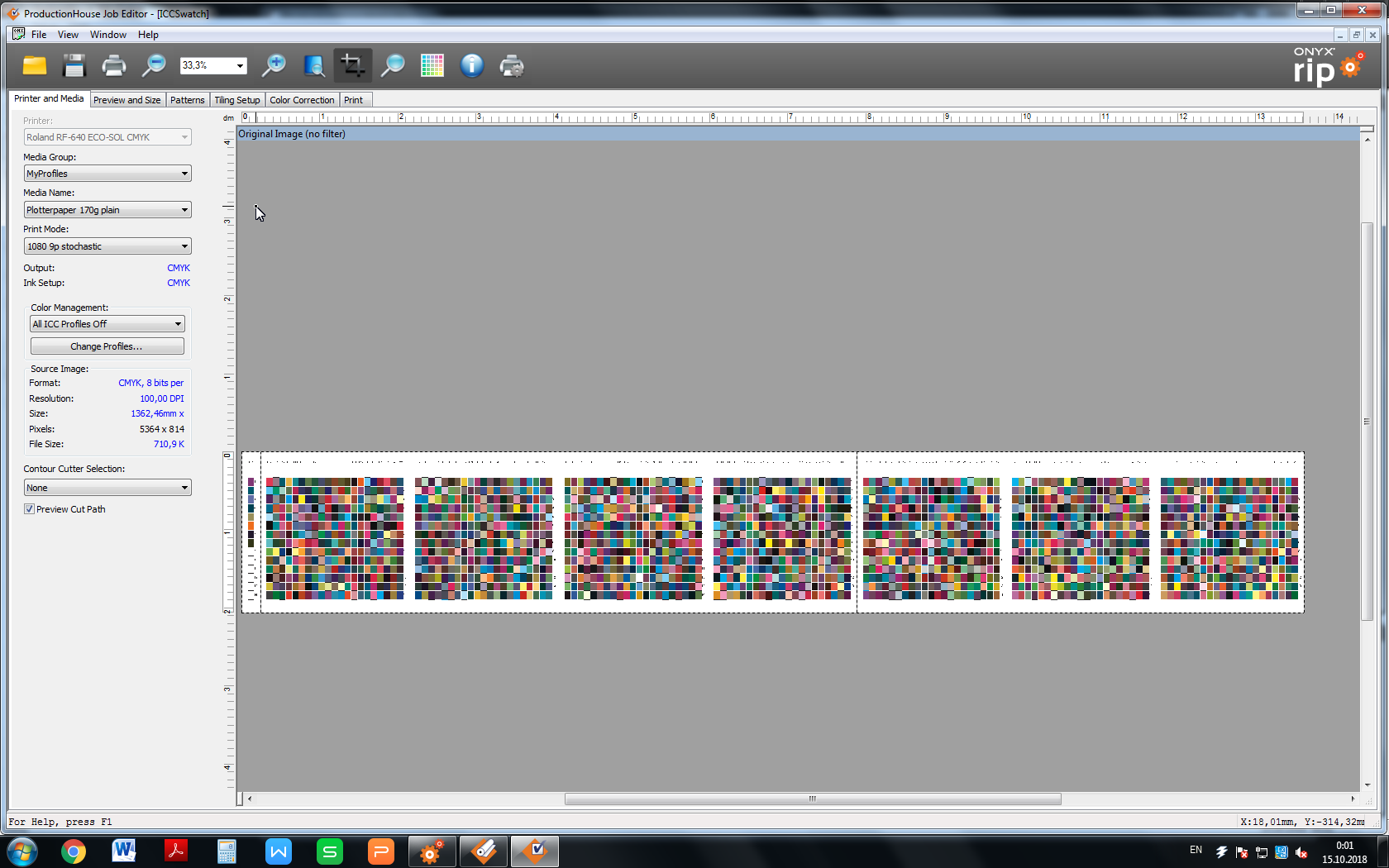This screenshot has width=1389, height=868.
Task: Switch to the Color Correction tab
Action: (302, 100)
